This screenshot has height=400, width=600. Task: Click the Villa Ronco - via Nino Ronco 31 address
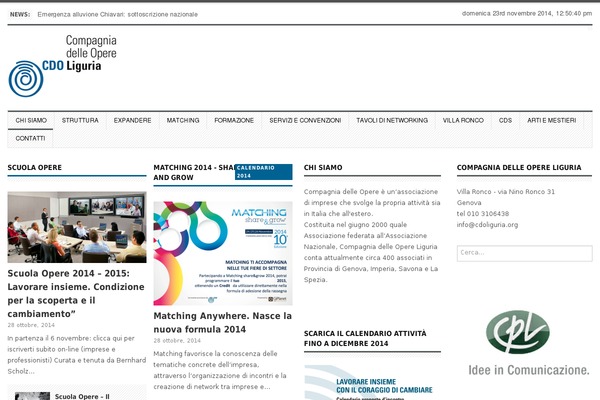(x=505, y=192)
